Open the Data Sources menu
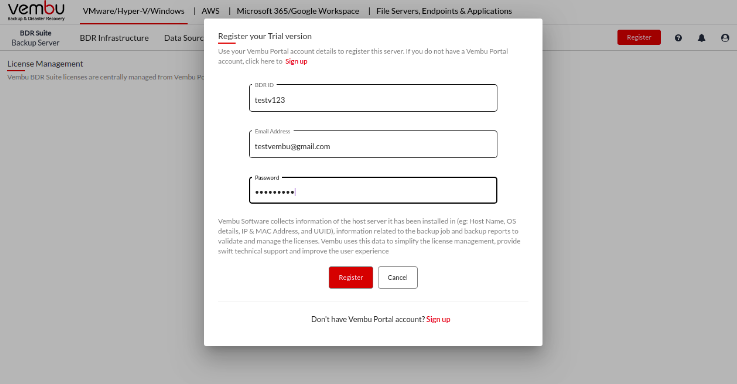Screen dimensions: 737x384 pos(184,38)
